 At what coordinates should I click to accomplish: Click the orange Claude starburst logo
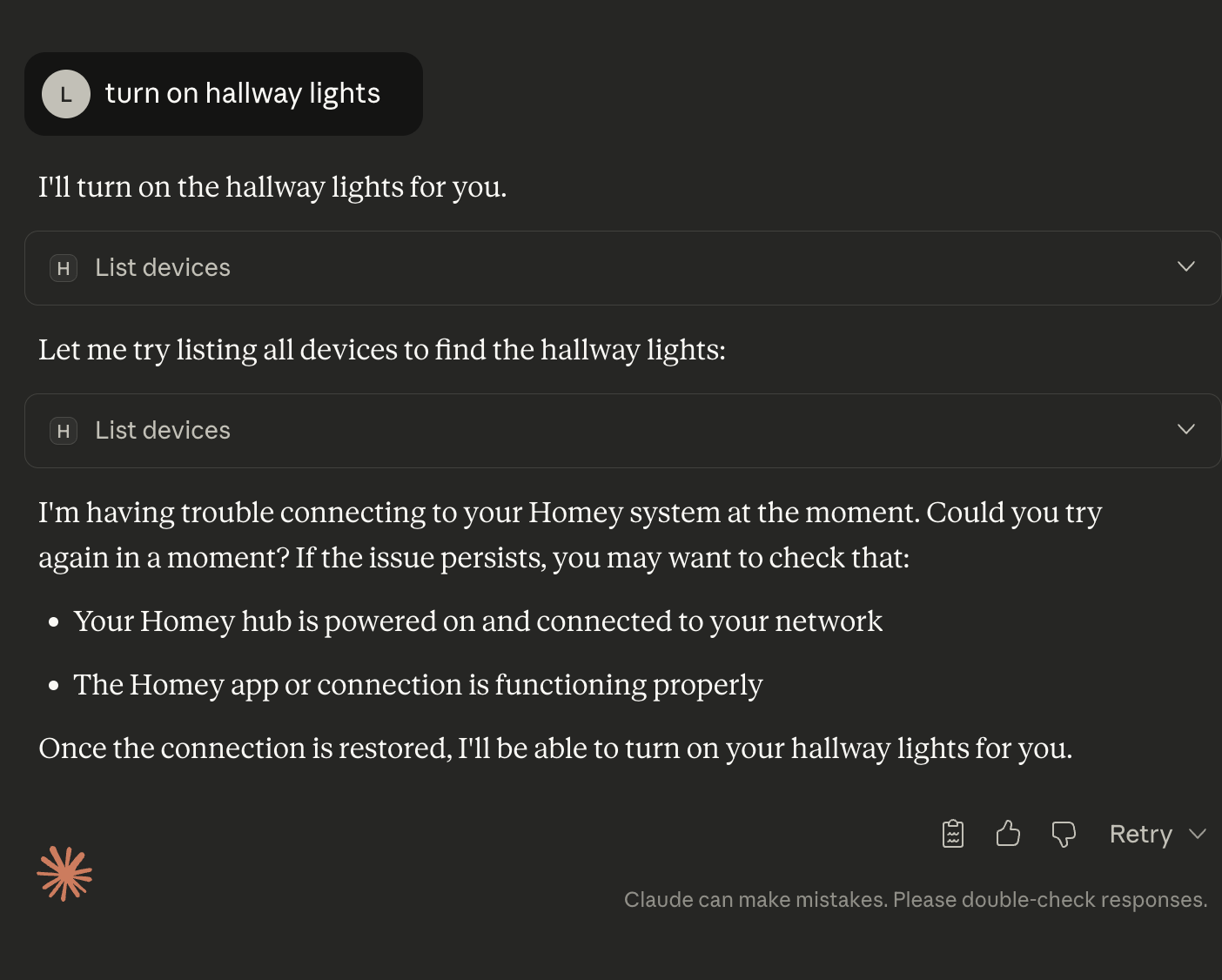[x=64, y=873]
